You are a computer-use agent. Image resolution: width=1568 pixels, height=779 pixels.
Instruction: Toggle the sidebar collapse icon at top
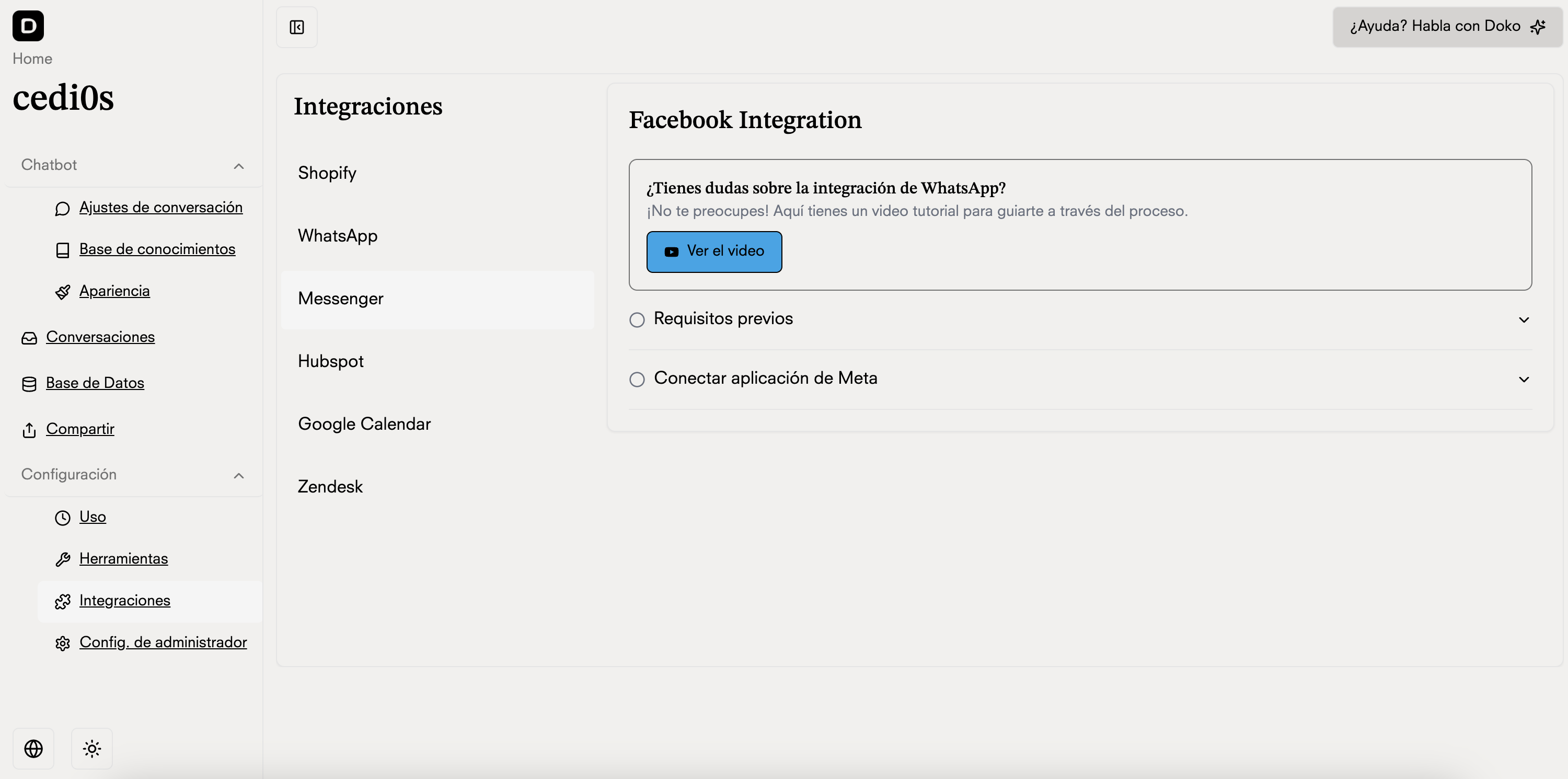tap(296, 27)
